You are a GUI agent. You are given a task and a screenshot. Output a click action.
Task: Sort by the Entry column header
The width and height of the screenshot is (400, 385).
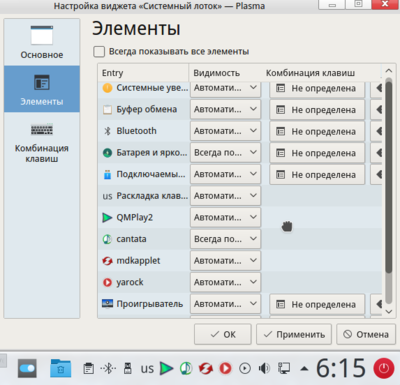(x=143, y=73)
